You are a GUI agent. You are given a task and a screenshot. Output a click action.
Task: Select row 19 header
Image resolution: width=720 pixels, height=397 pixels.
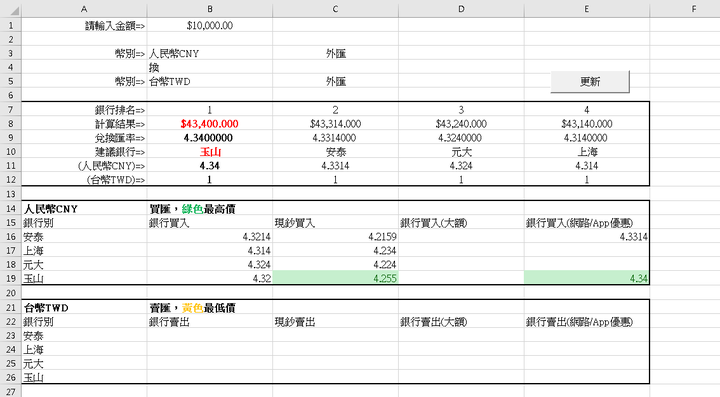coord(11,279)
